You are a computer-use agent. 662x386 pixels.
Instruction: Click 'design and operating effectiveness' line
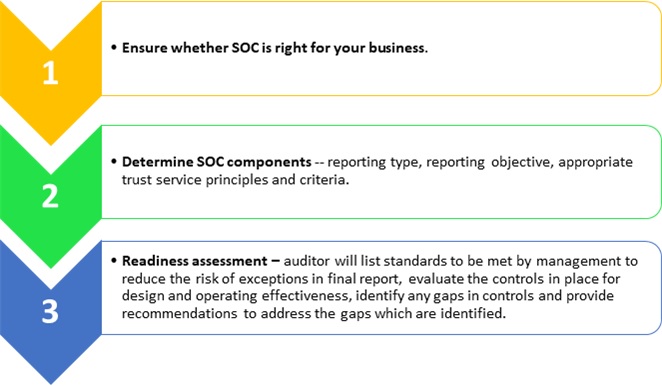coord(237,296)
